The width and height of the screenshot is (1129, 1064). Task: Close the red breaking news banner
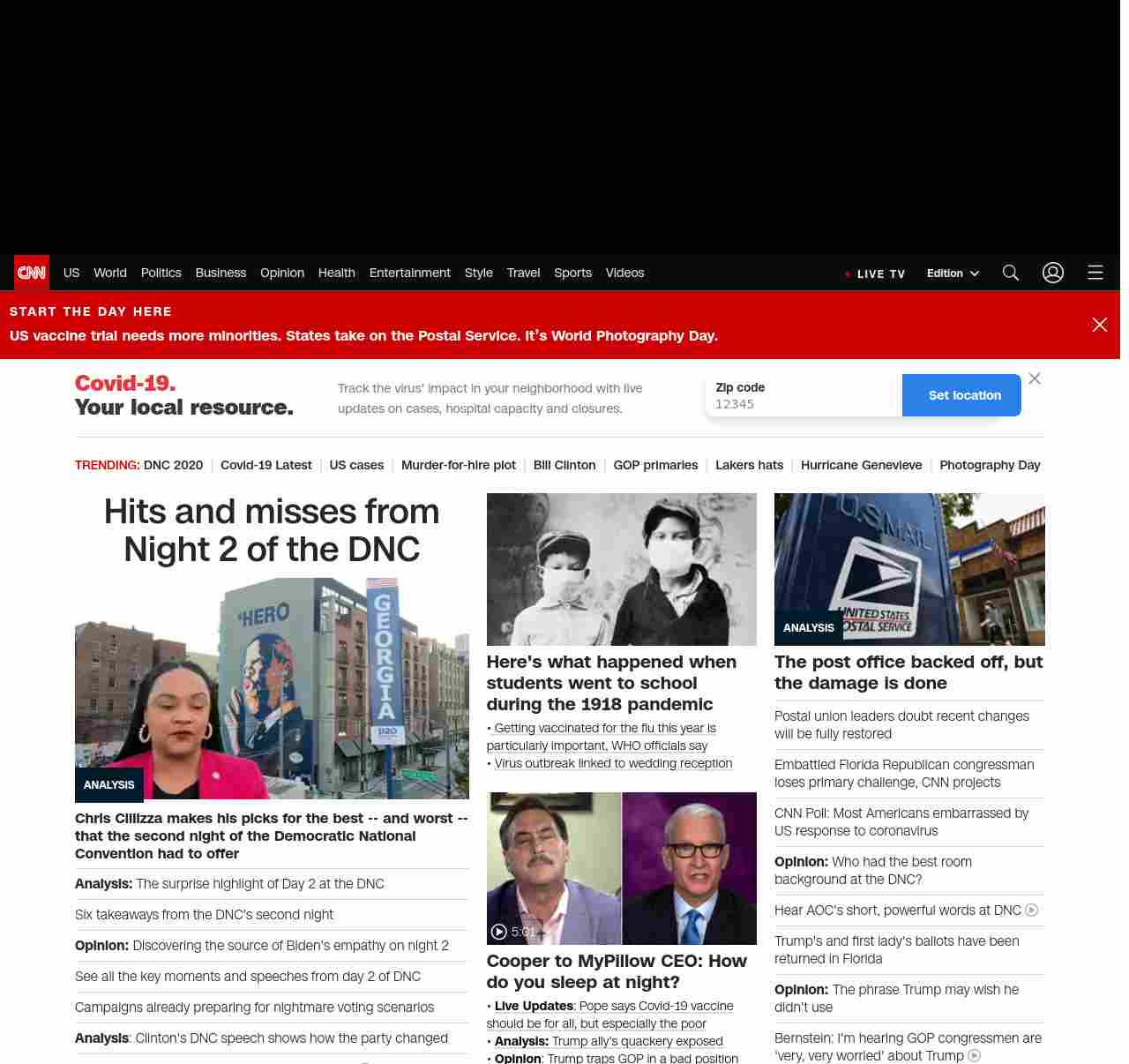(1100, 325)
